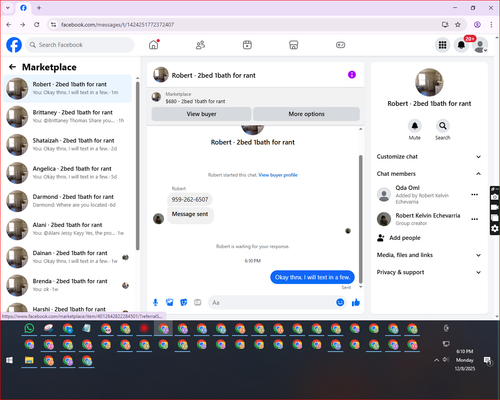Open the Gaming controller icon
Viewport: 500px width, 400px height.
point(340,45)
